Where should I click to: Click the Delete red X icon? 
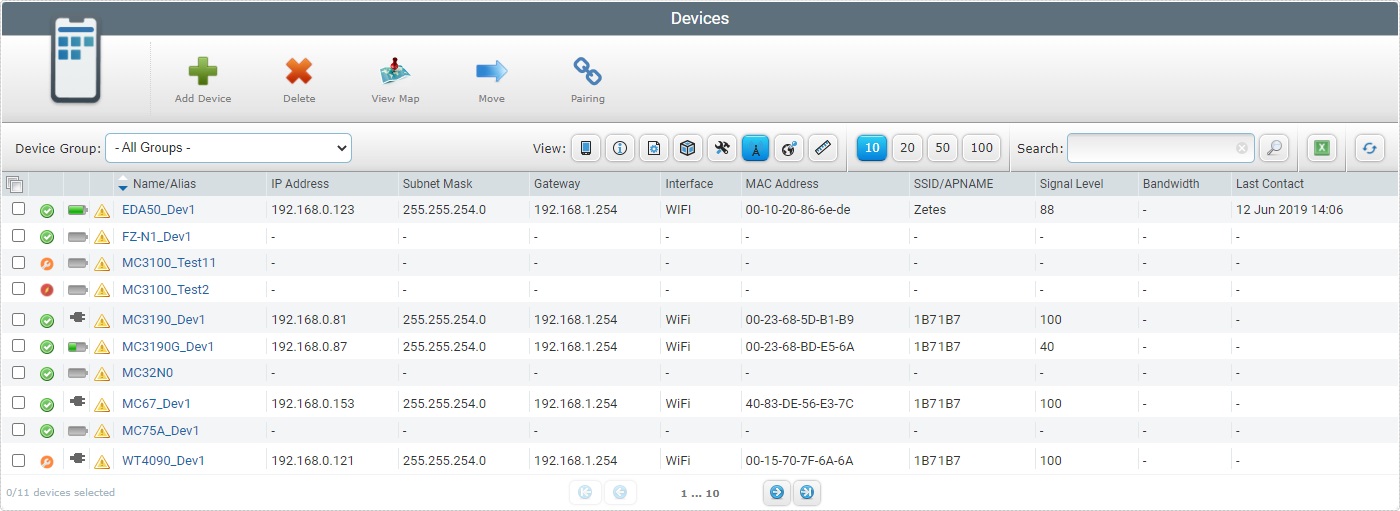point(299,71)
